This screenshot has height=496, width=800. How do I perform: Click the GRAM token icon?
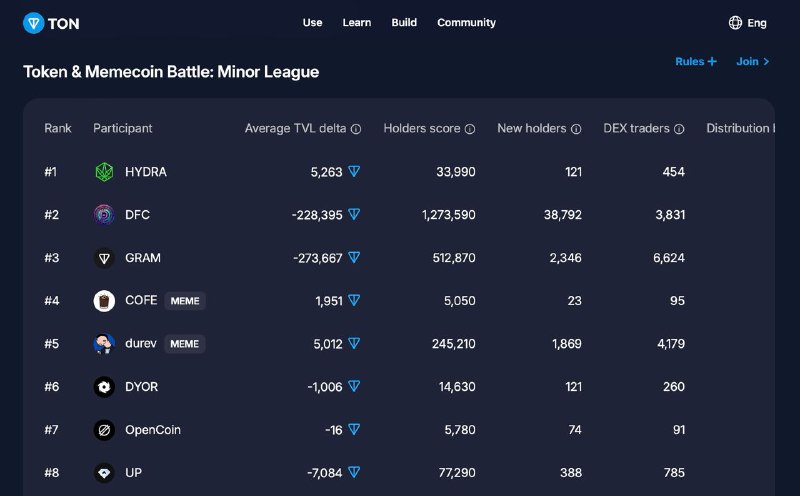(104, 258)
